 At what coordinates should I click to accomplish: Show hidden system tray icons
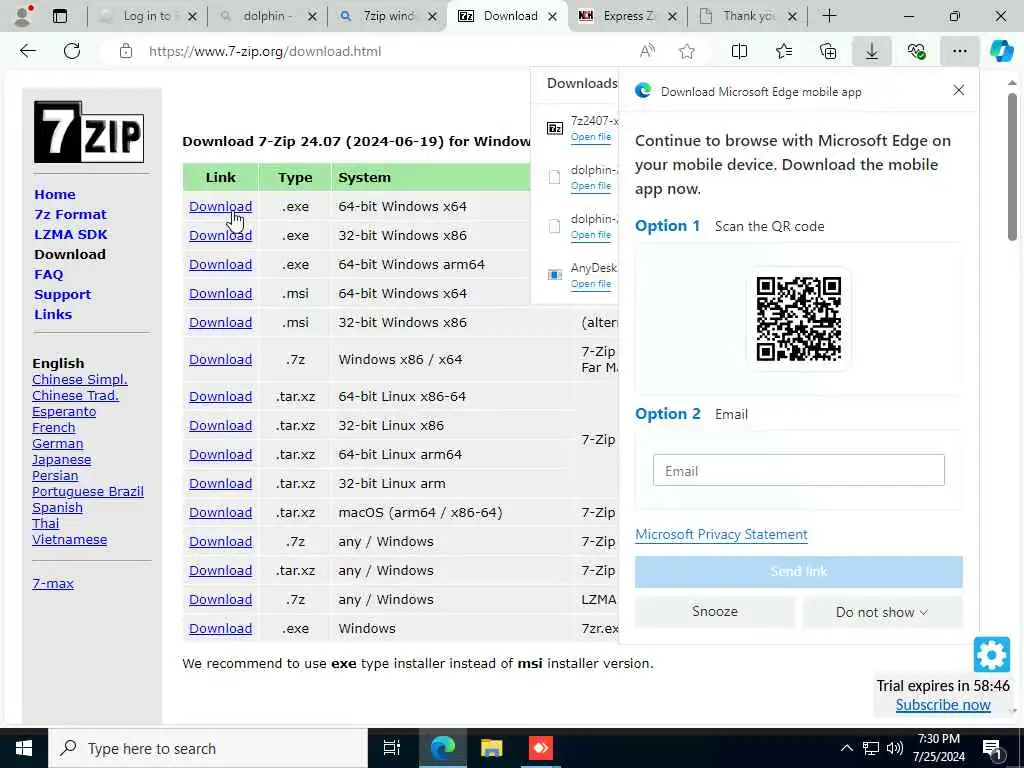tap(846, 748)
